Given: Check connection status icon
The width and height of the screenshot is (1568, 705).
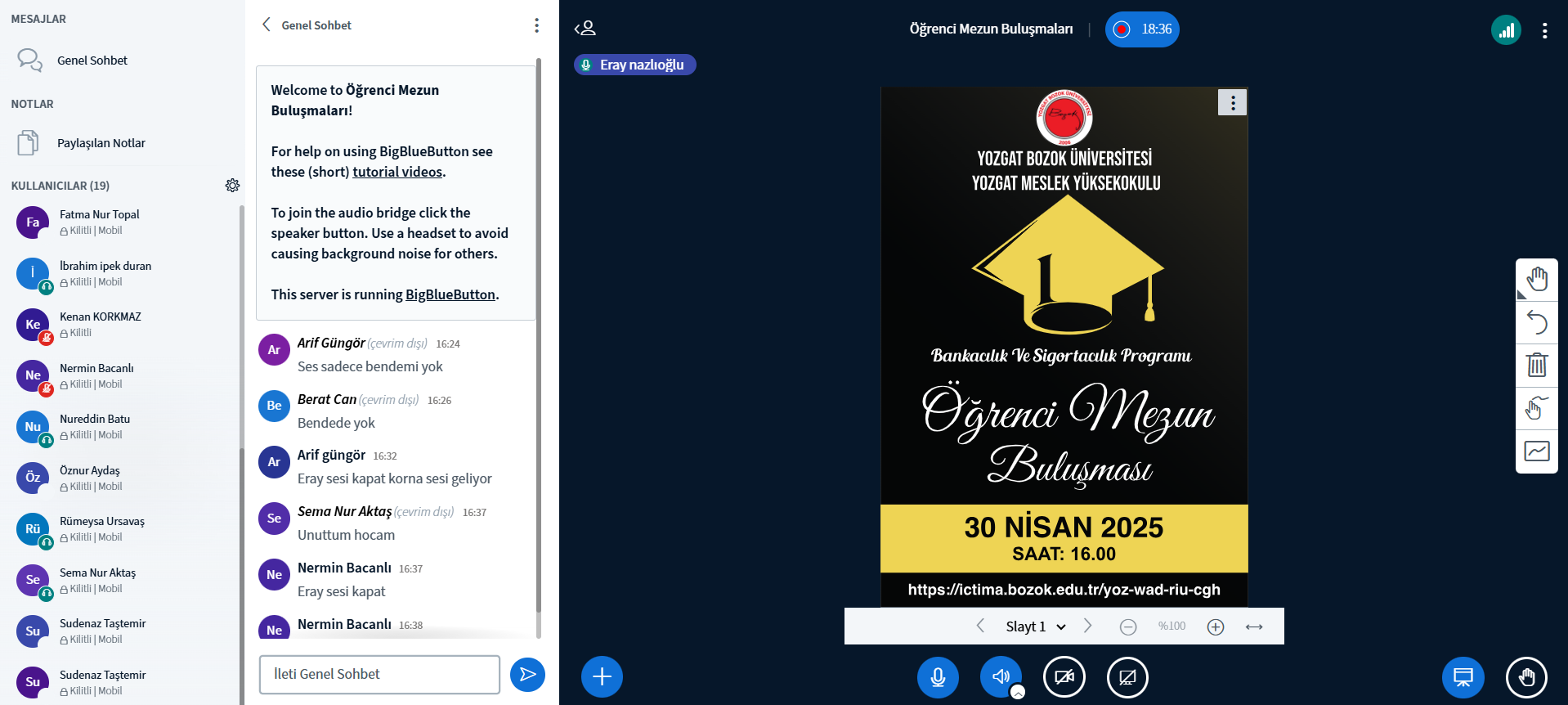Looking at the screenshot, I should point(1506,30).
